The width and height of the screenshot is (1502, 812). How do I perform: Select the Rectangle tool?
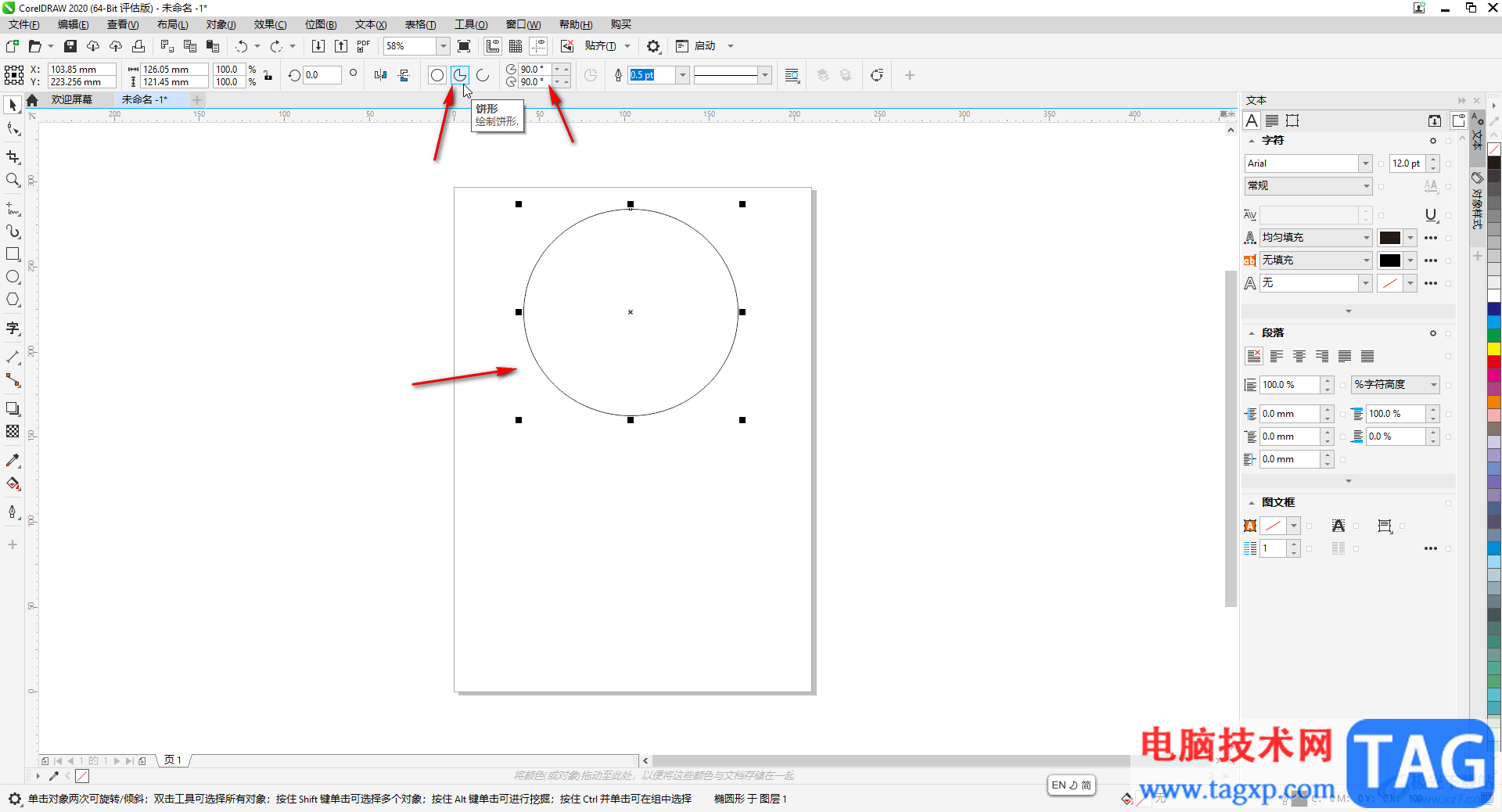13,254
